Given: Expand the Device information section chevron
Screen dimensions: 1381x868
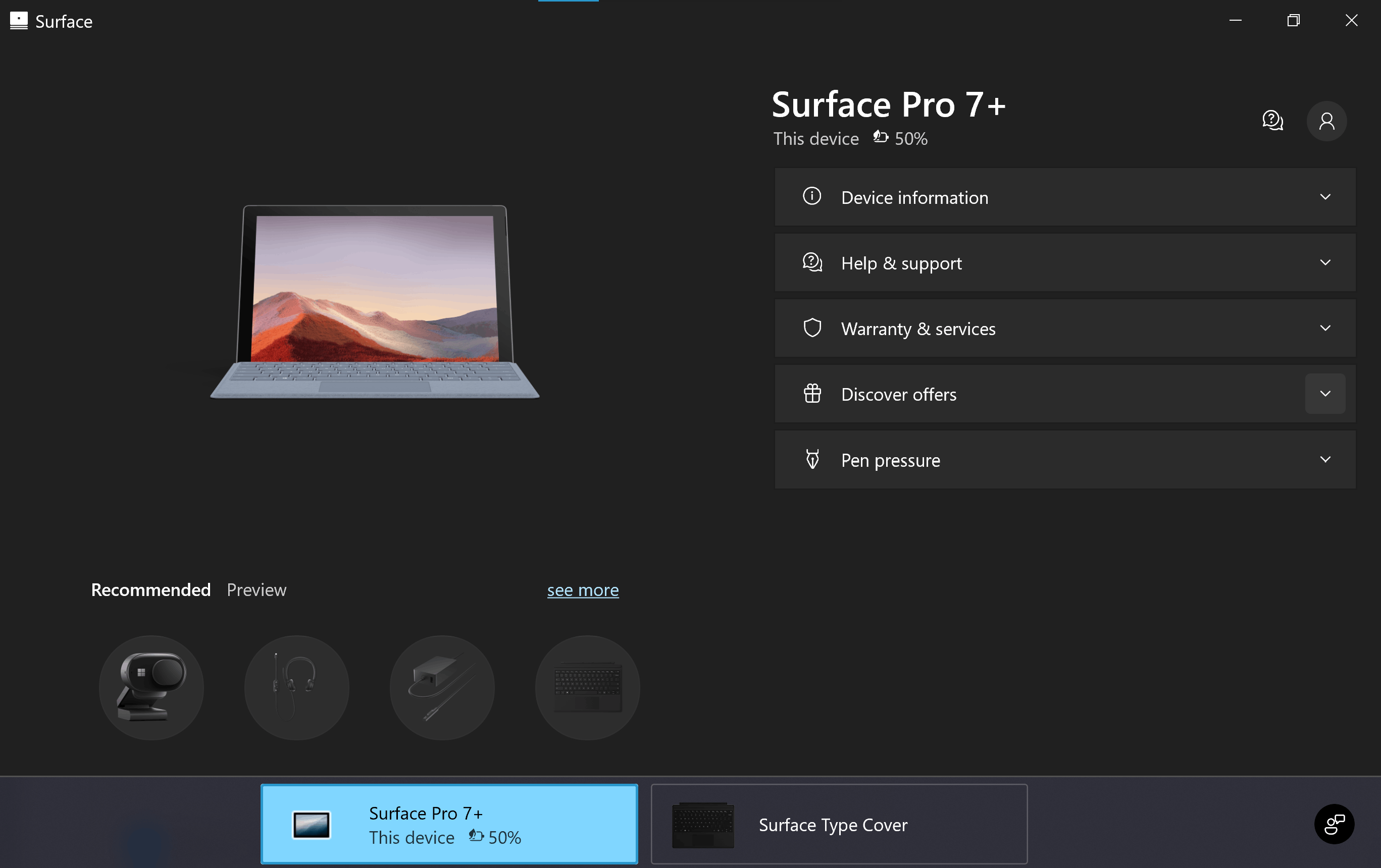Looking at the screenshot, I should (1325, 197).
